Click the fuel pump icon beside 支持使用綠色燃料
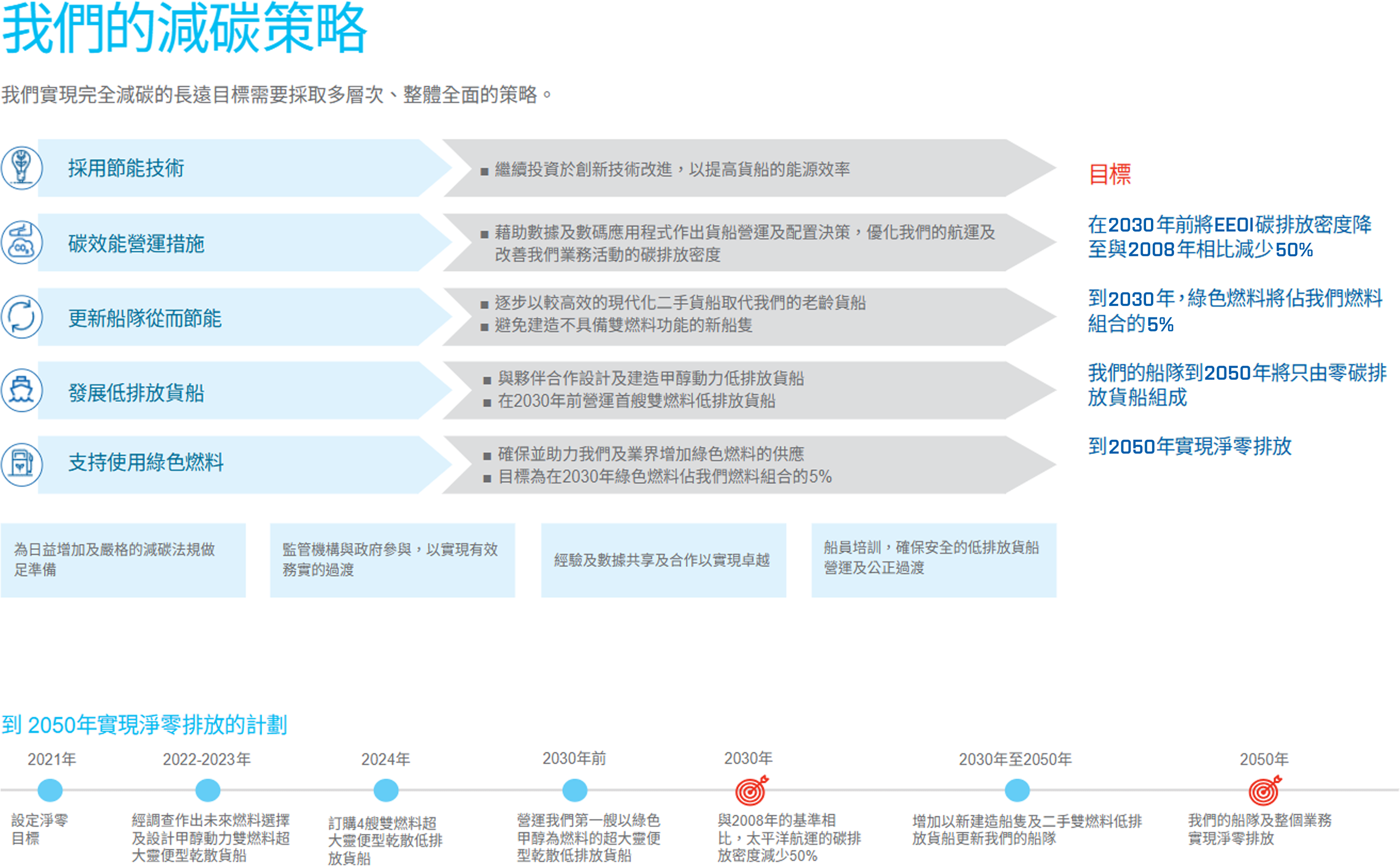Screen dimensions: 1400x866 (x=22, y=464)
